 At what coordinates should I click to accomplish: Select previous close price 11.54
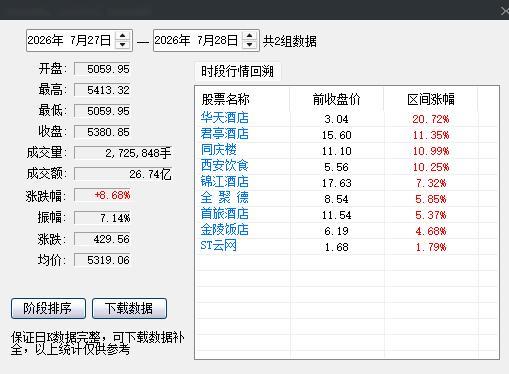[x=337, y=215]
